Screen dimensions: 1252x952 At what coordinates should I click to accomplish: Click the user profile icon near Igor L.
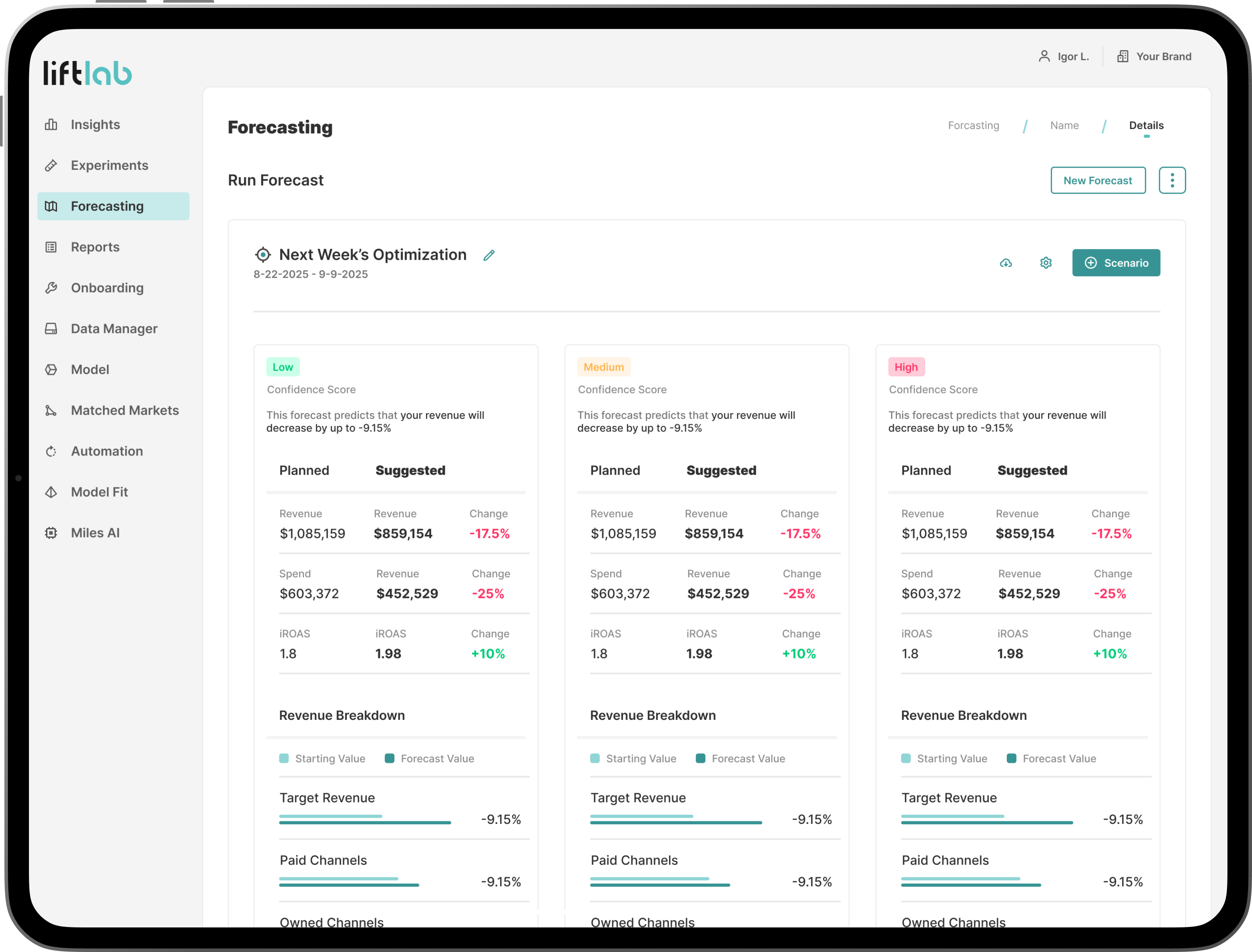tap(1044, 56)
